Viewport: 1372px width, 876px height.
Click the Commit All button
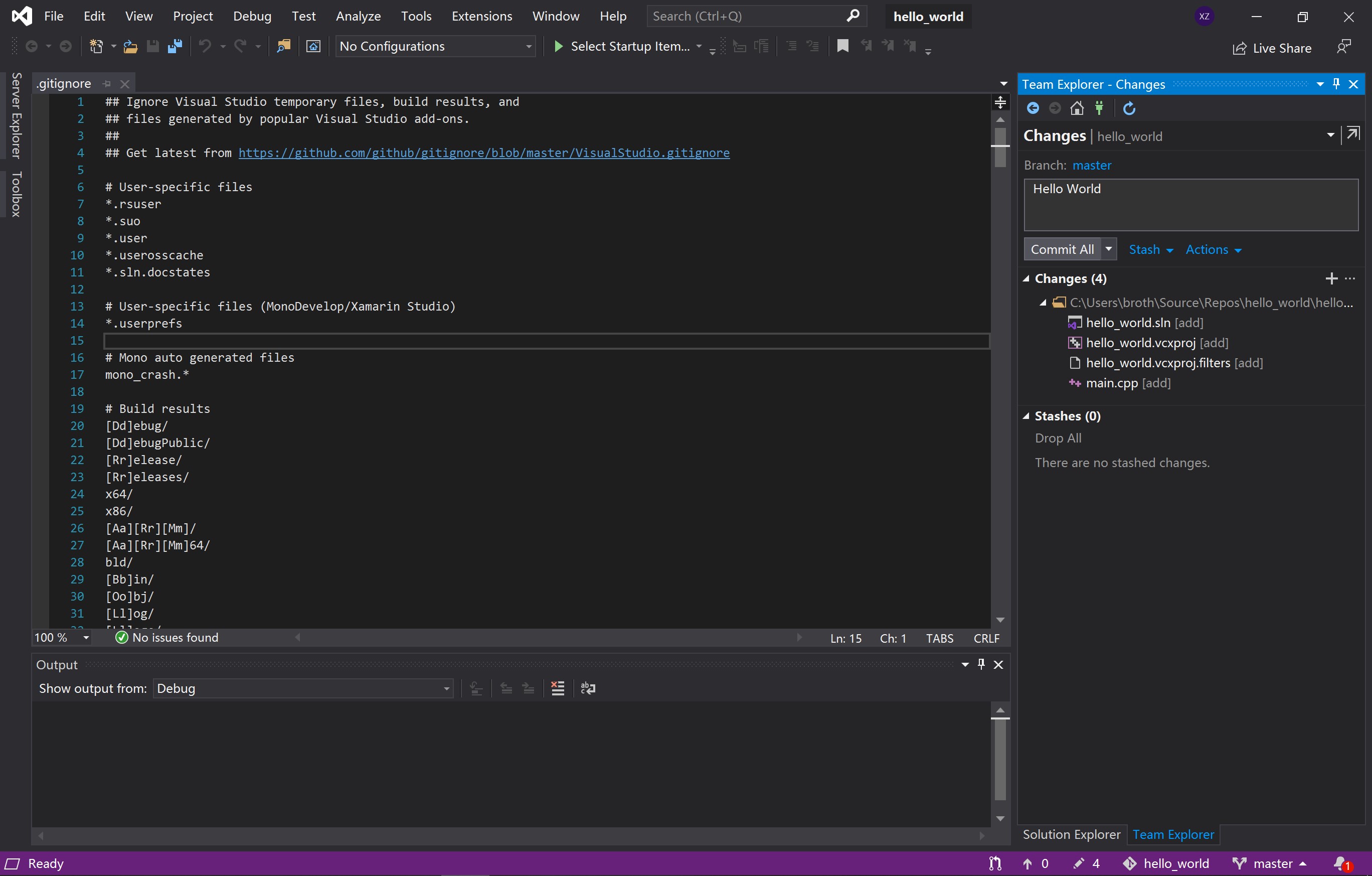click(x=1062, y=249)
